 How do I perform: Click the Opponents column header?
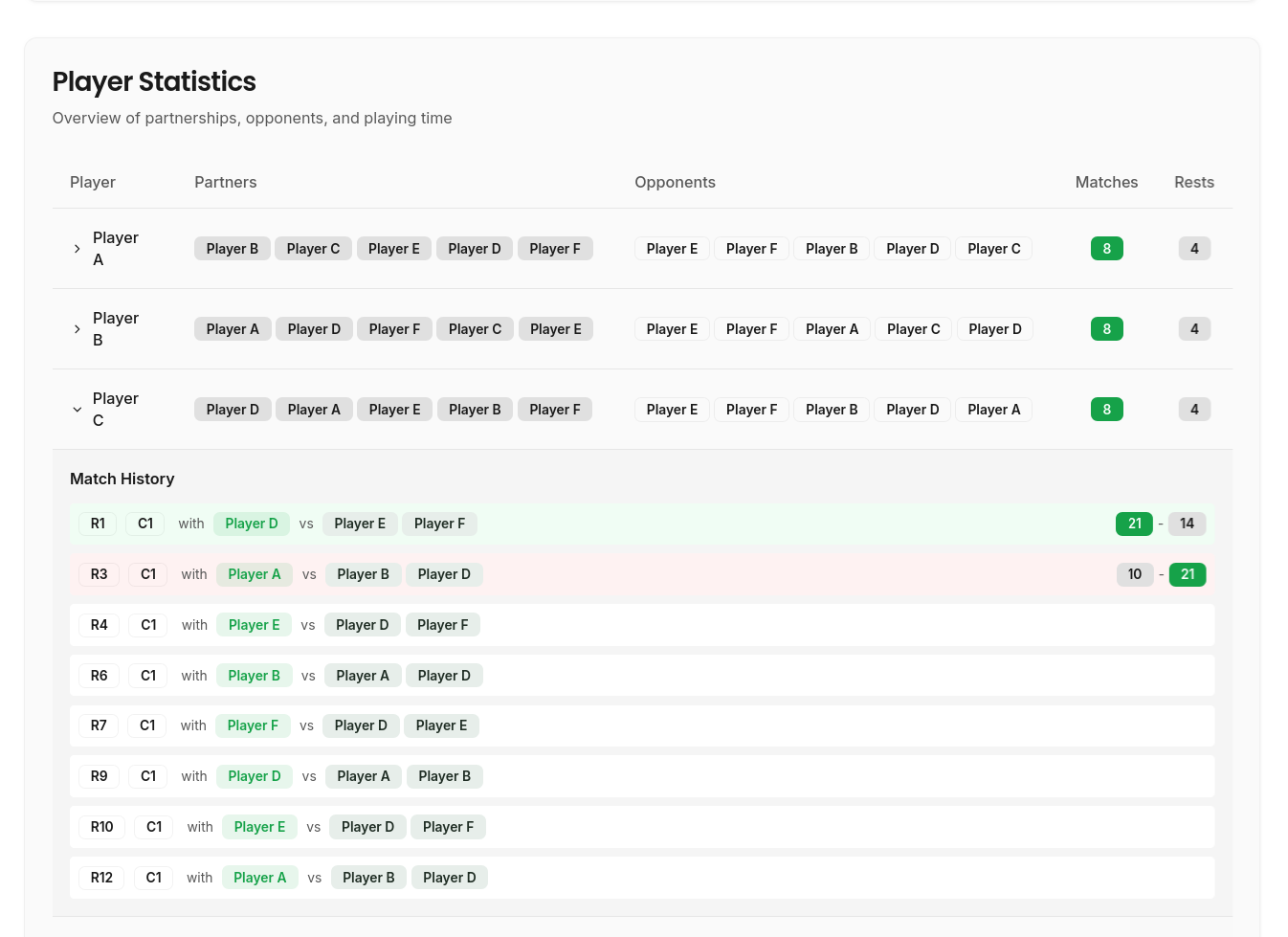click(x=675, y=182)
